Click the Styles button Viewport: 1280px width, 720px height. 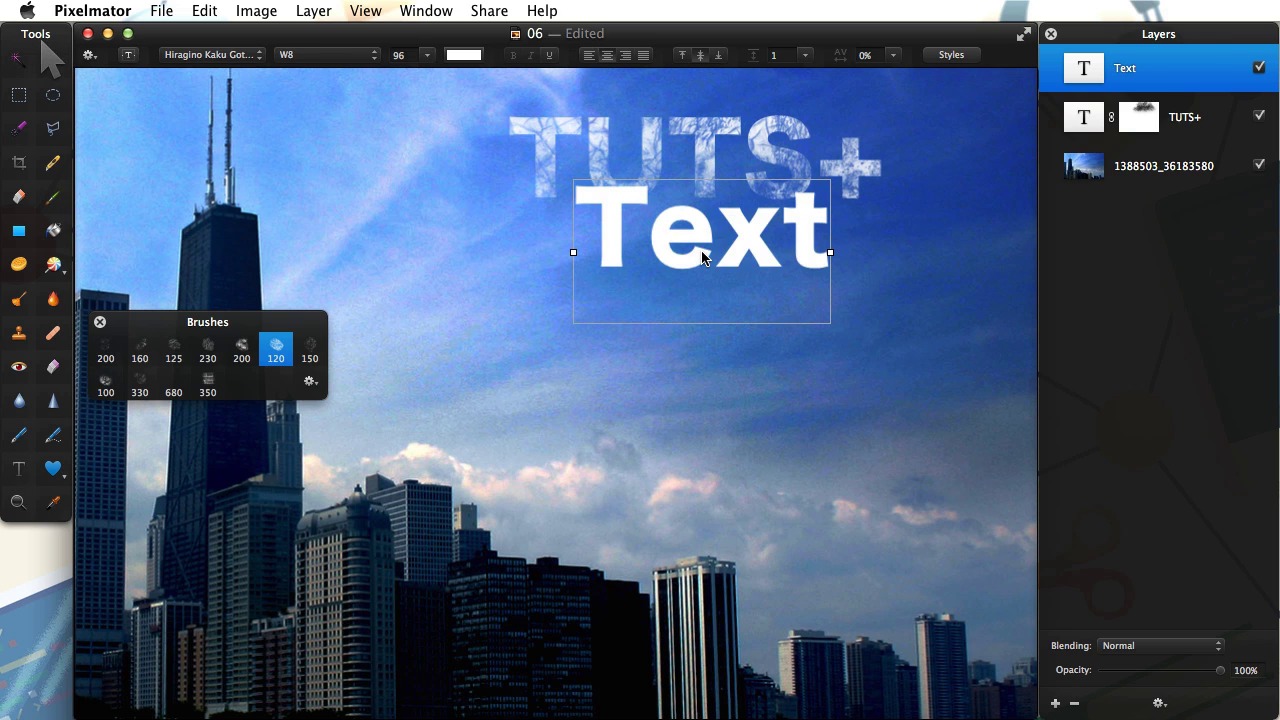tap(951, 55)
